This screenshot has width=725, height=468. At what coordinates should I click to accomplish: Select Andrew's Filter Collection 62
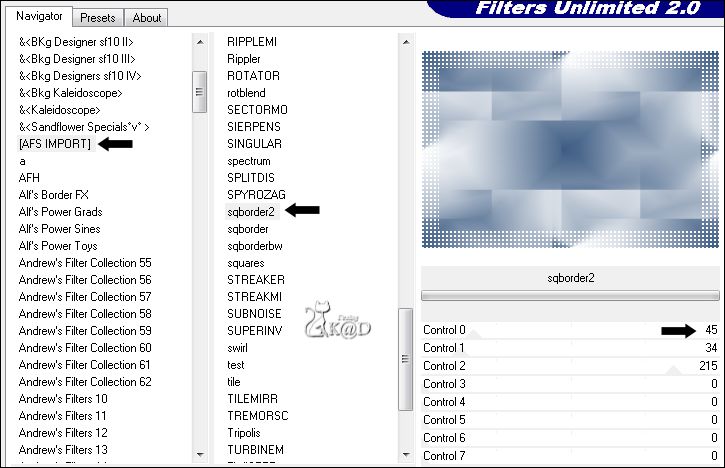tap(85, 382)
